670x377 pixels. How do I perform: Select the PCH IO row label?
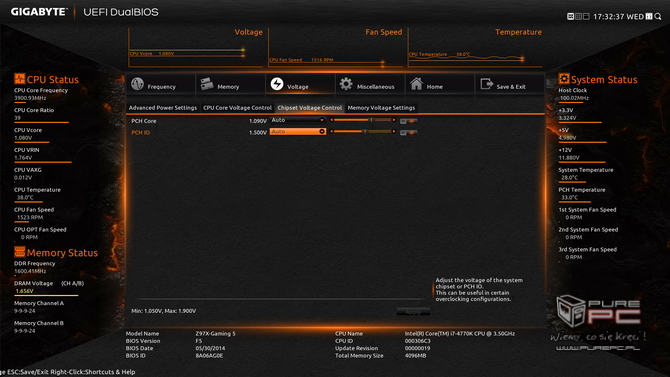point(141,133)
